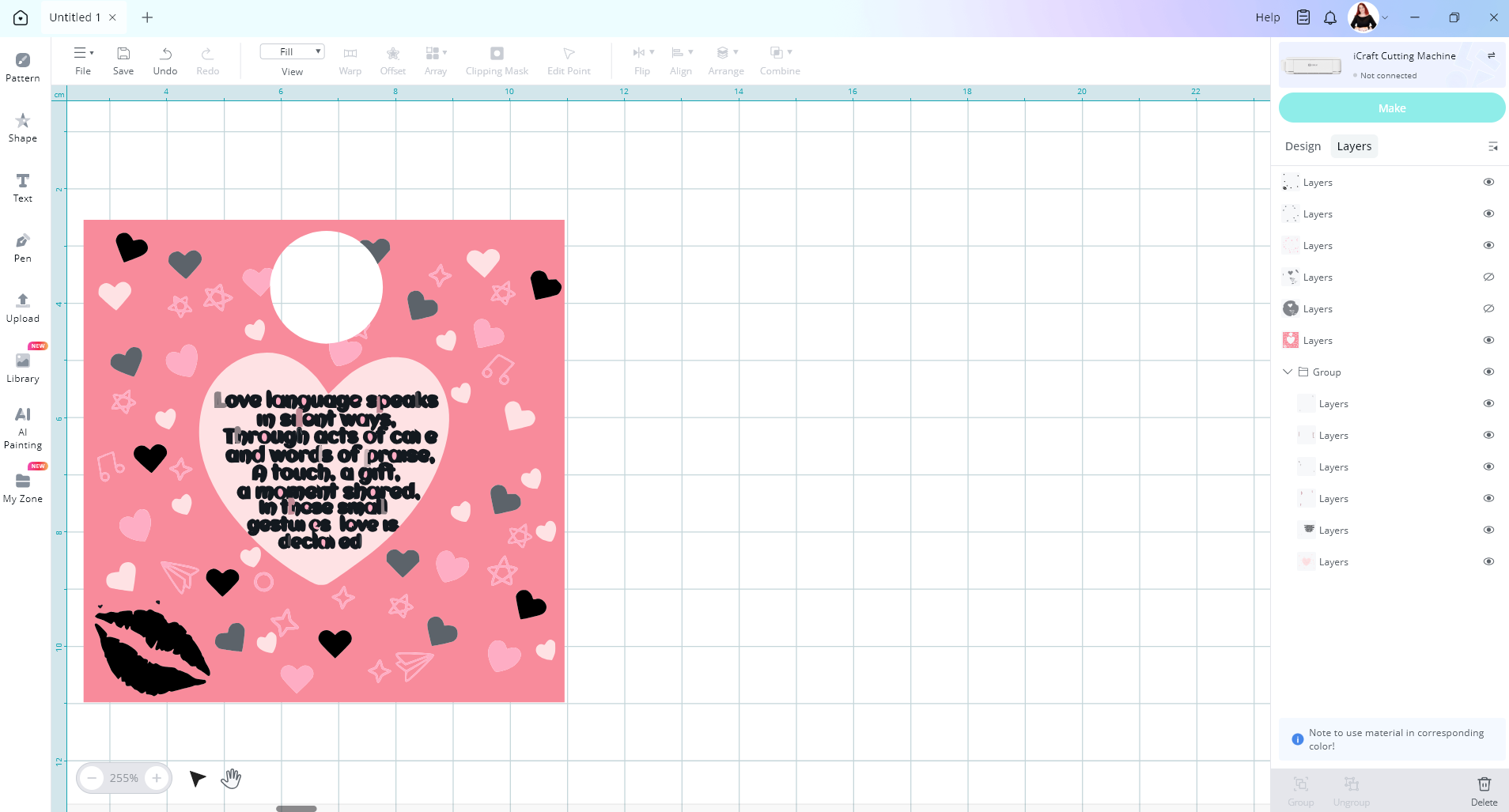Collapse the Group in layers panel
Screen dimensions: 1509x812
(1288, 372)
